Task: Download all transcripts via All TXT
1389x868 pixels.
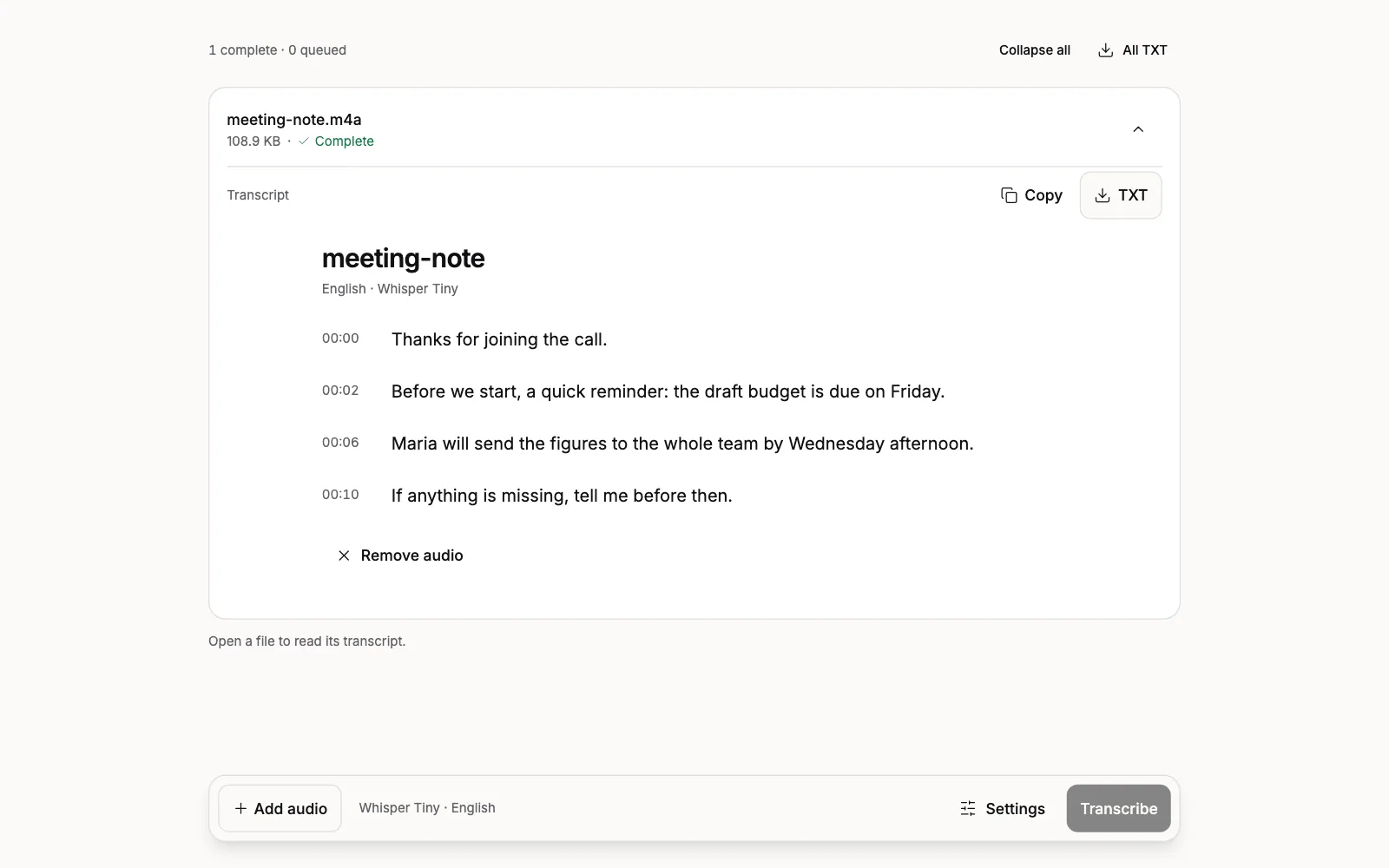Action: (1133, 50)
